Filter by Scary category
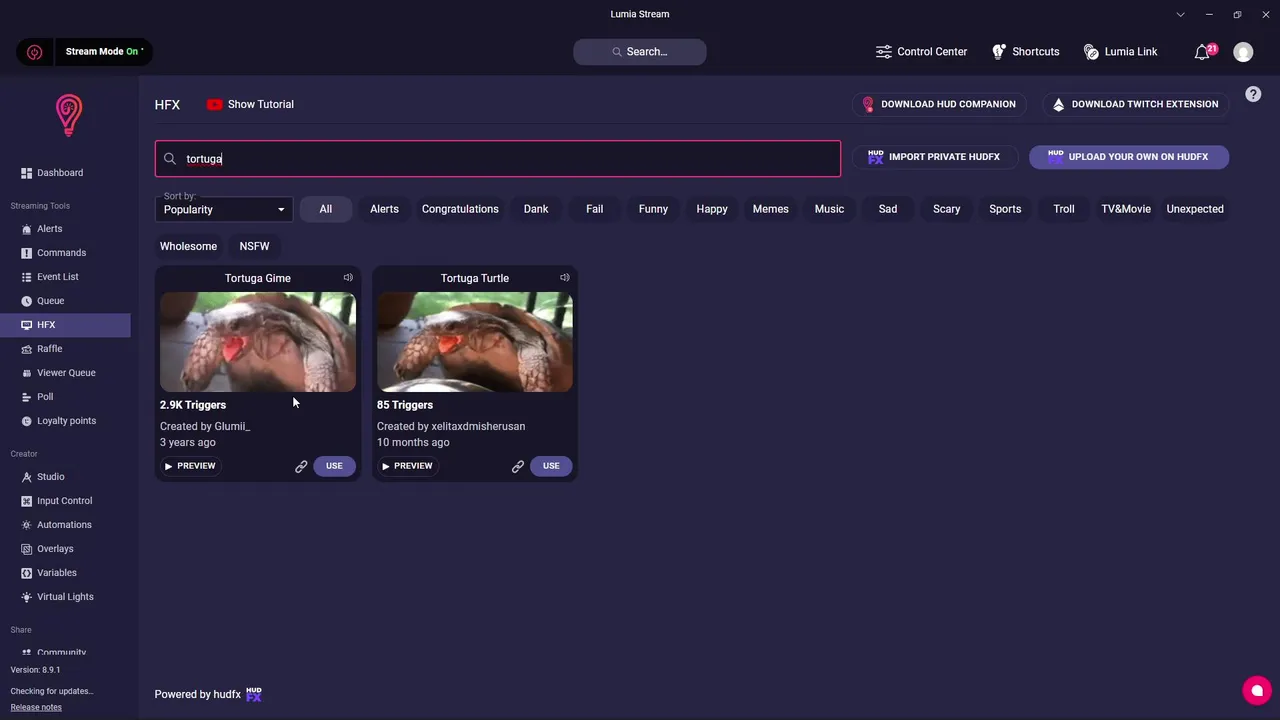Screen dimensions: 1280x720 pyautogui.click(x=947, y=209)
